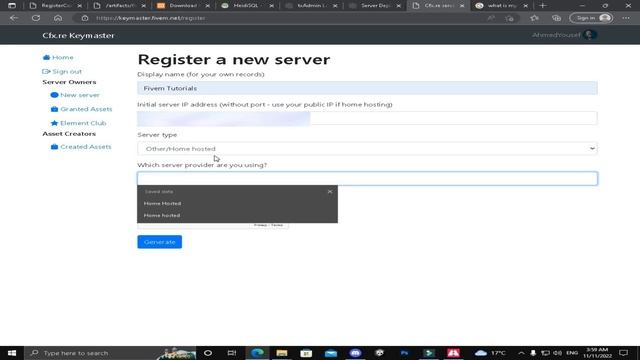Screen dimensions: 640x360
Task: Go back in the browser
Action: 14,18
